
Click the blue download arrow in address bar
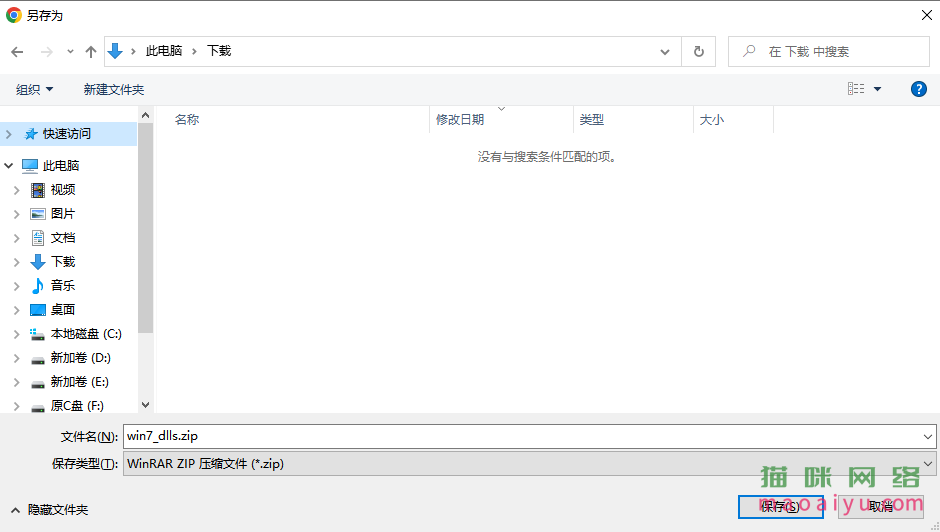click(115, 52)
